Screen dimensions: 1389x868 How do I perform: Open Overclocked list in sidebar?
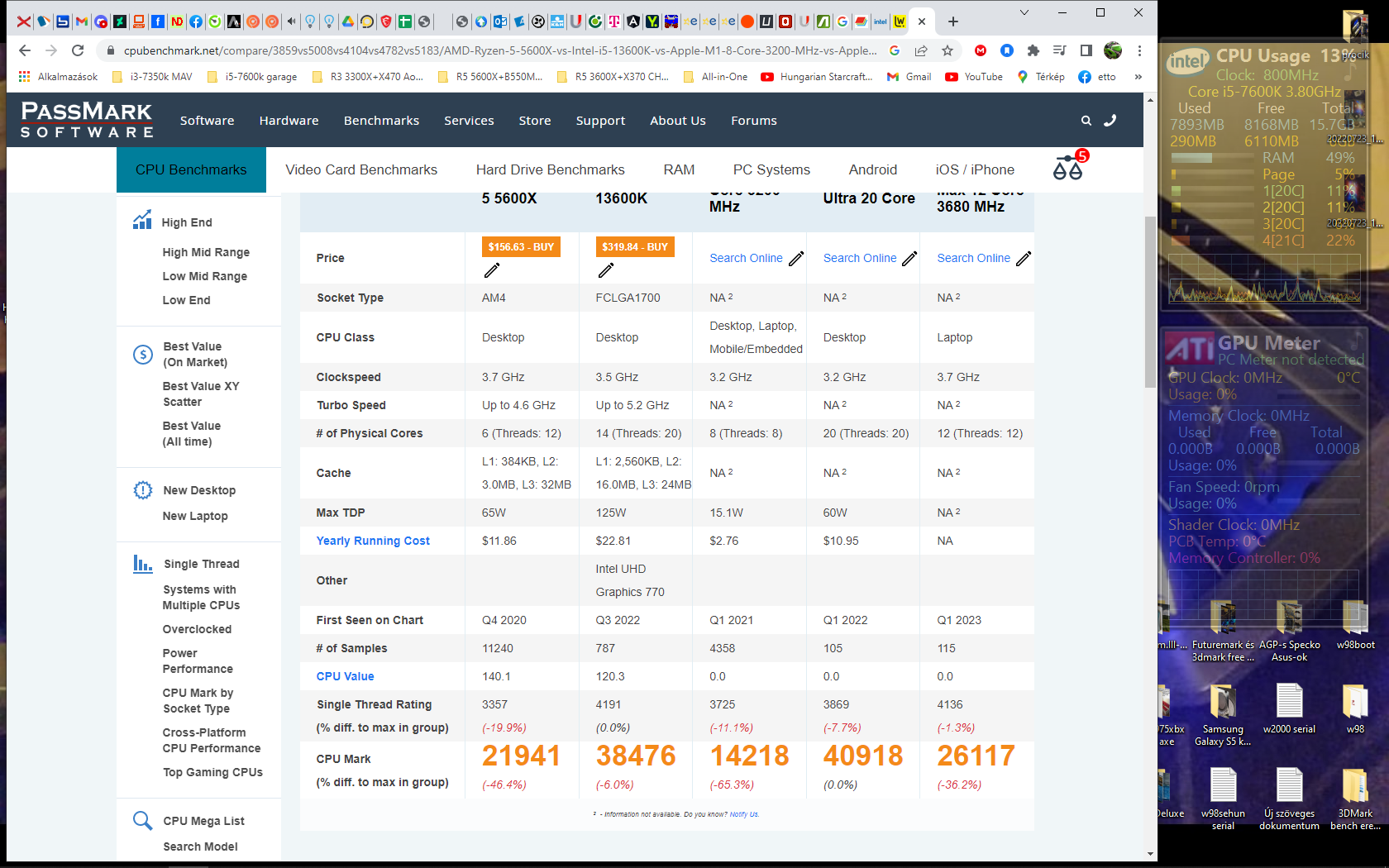[197, 629]
